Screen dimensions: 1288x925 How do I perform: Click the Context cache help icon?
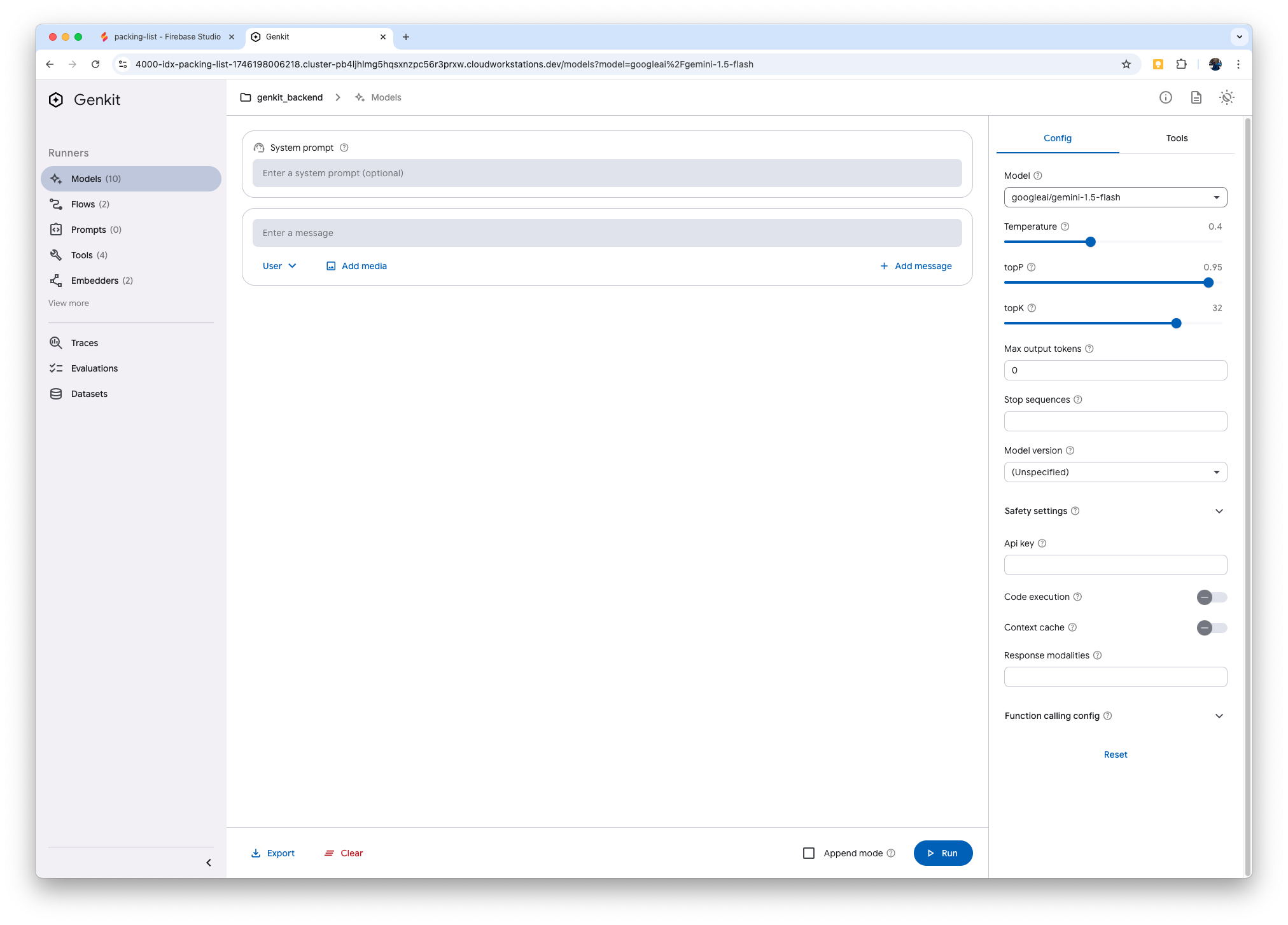1072,627
